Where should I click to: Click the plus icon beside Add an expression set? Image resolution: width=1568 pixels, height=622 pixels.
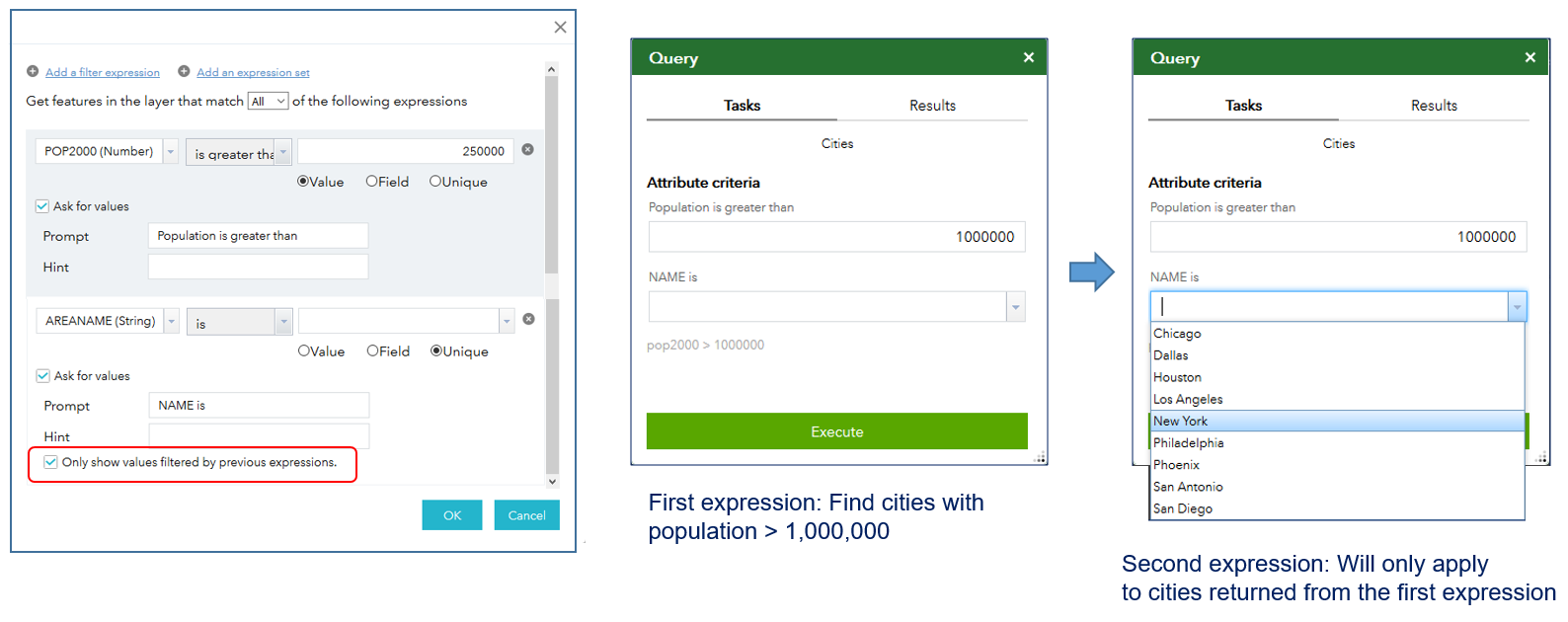pyautogui.click(x=184, y=71)
